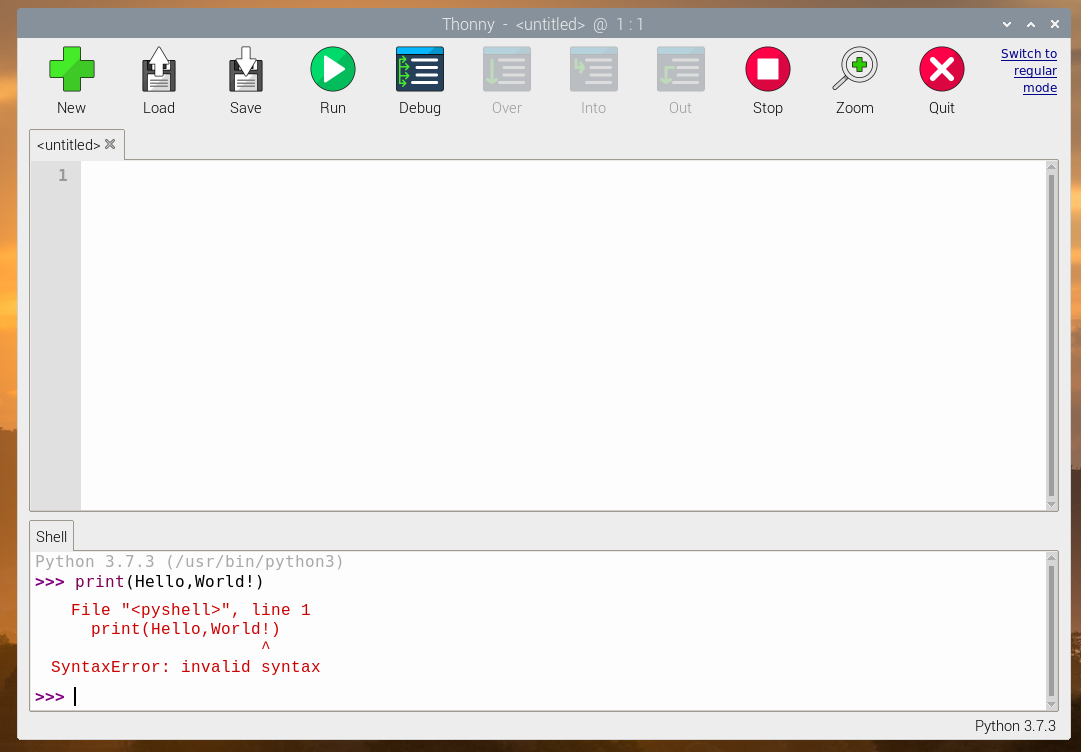
Task: Maximize the Thonny window
Action: [1031, 24]
